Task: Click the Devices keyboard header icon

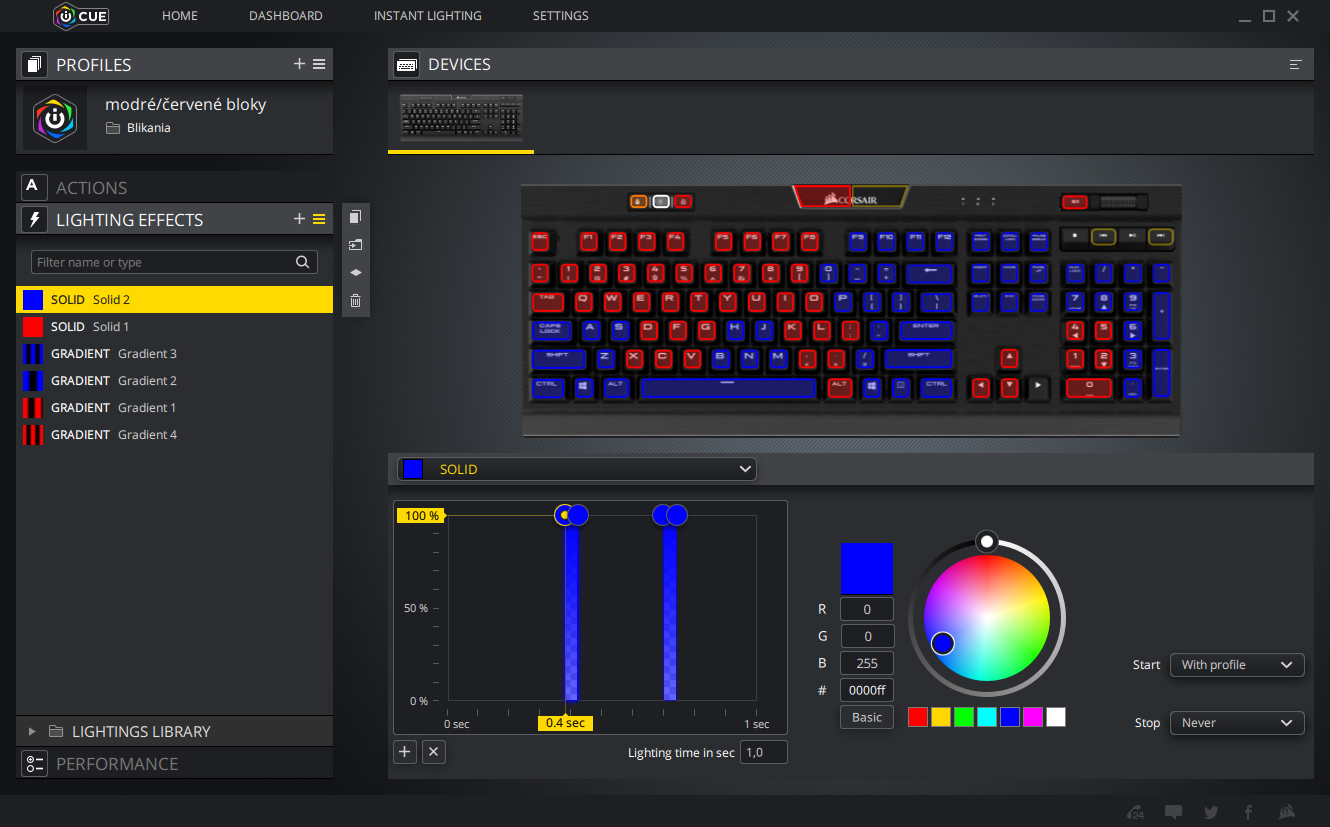Action: click(406, 64)
